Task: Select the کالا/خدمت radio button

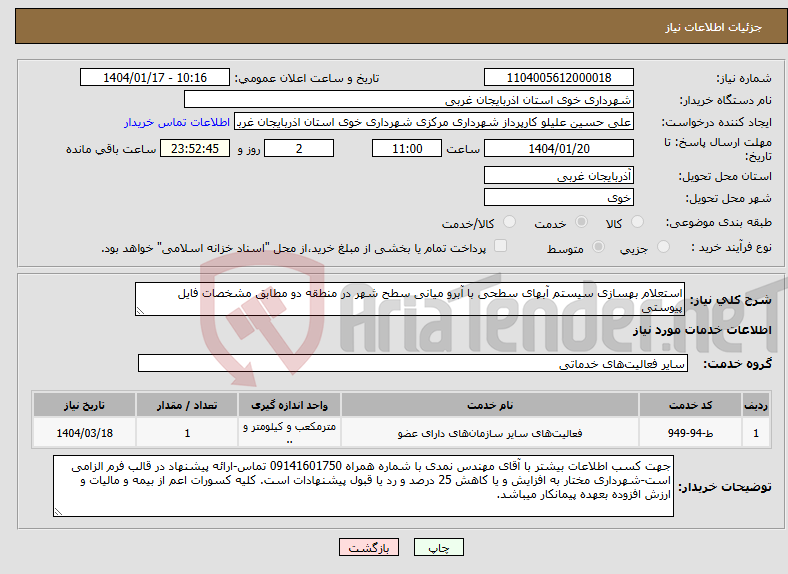Action: click(510, 222)
